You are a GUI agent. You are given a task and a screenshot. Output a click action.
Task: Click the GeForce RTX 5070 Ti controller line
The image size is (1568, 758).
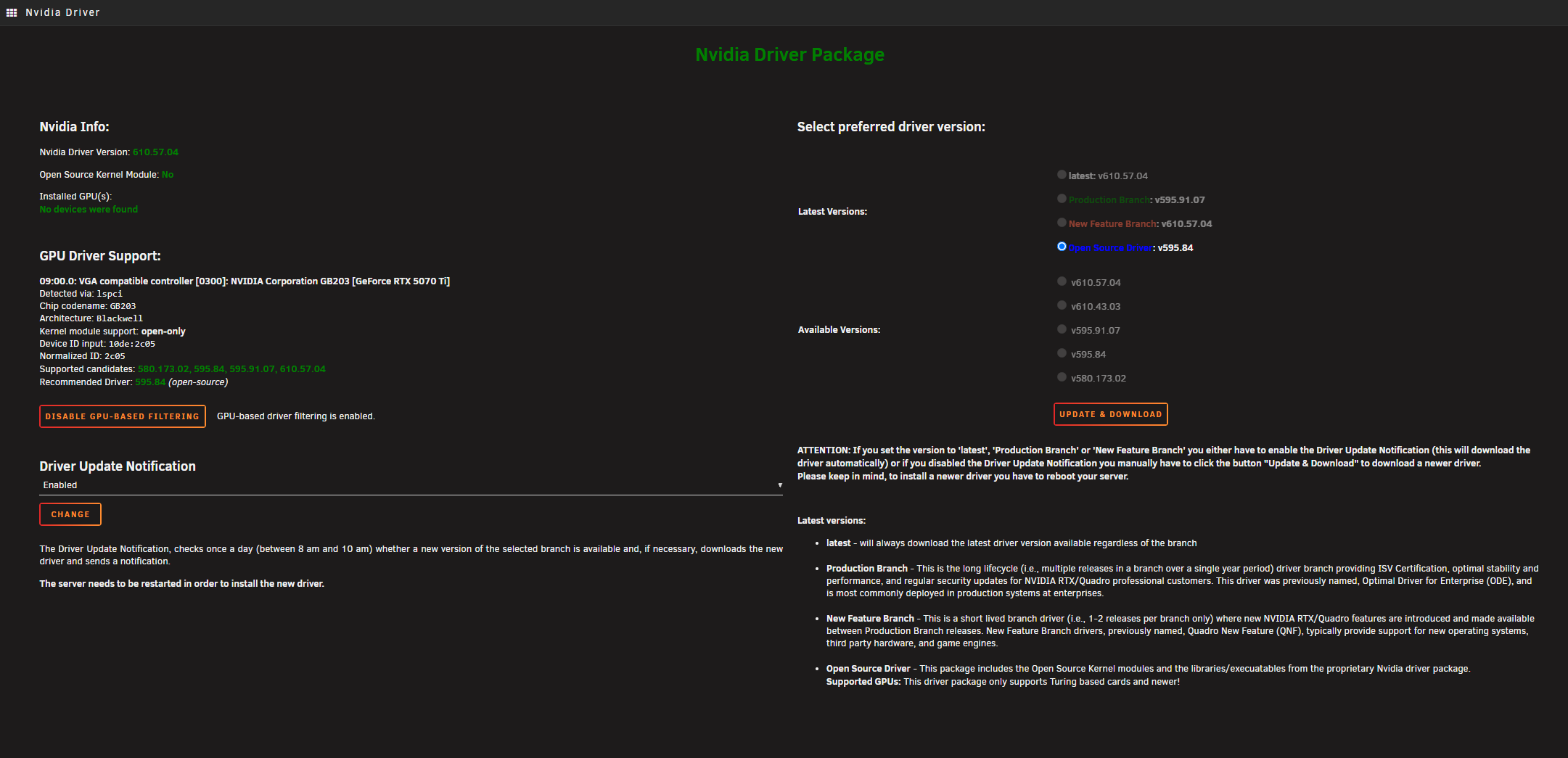(245, 281)
